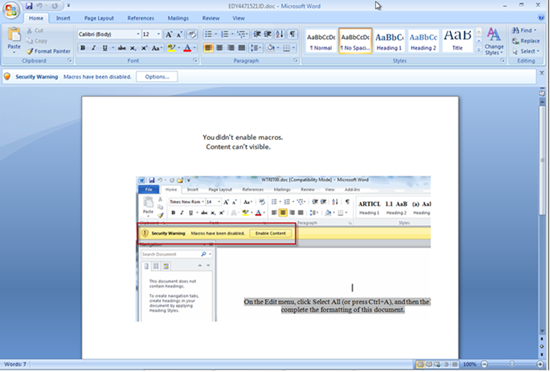Apply the No Spacing style
The height and width of the screenshot is (372, 550).
(355, 41)
